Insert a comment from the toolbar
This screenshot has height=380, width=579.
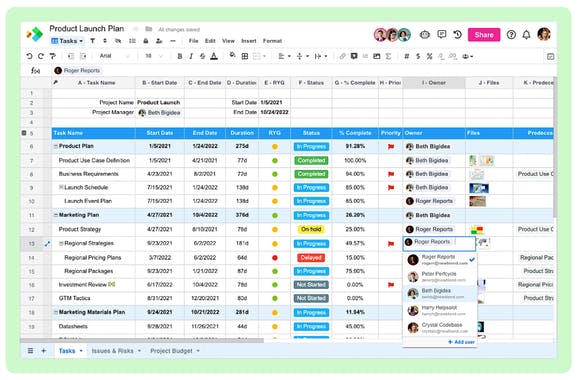coord(354,56)
